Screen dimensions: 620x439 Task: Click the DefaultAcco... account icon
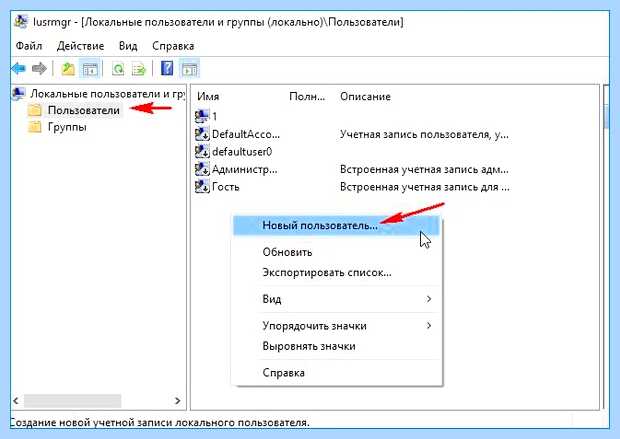[x=202, y=134]
